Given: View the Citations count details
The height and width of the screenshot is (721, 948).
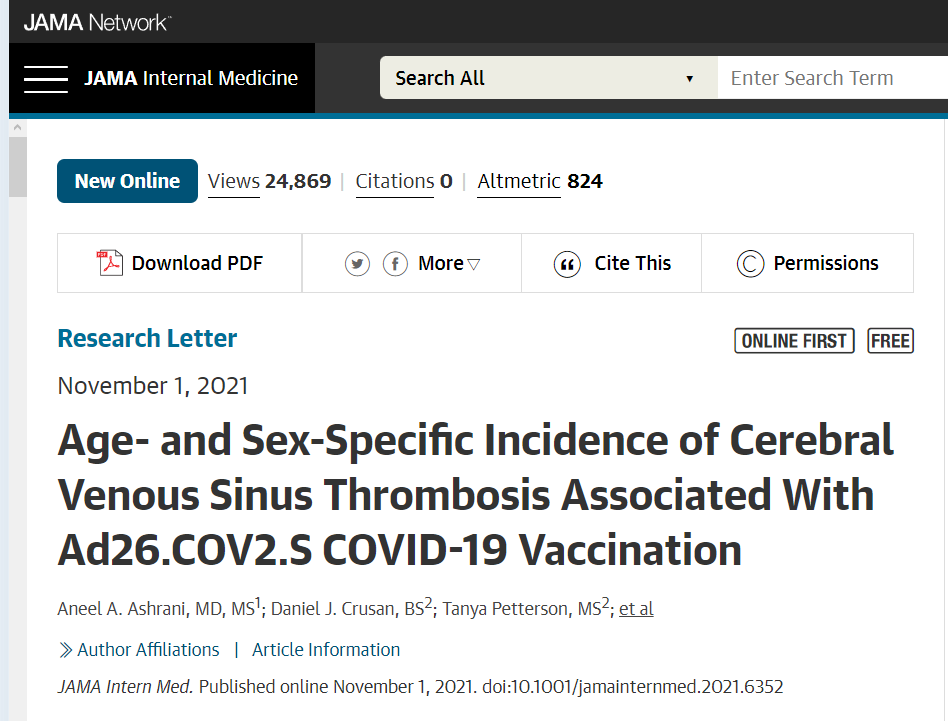Looking at the screenshot, I should (404, 181).
